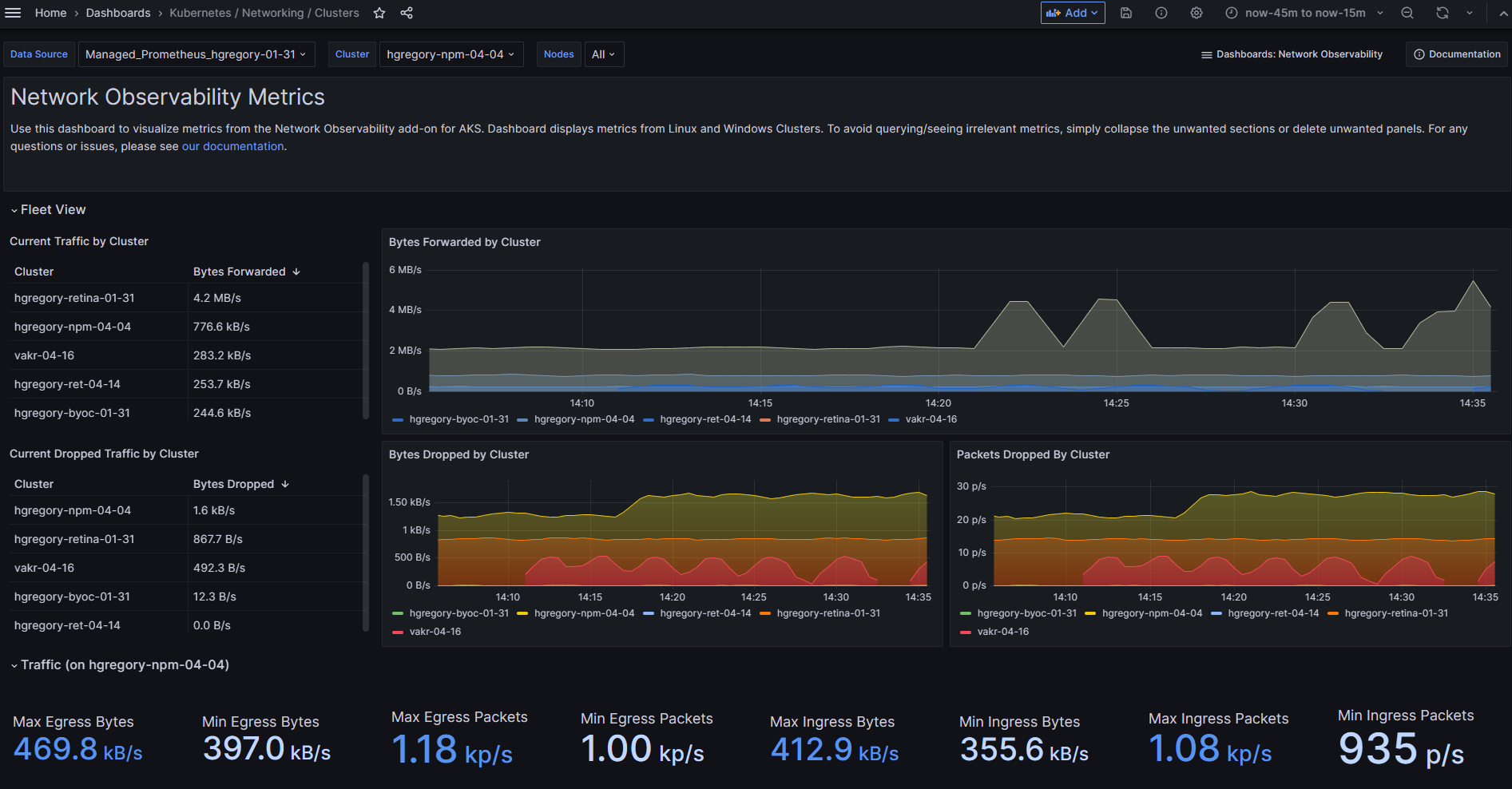This screenshot has height=789, width=1512.
Task: Open Dashboards: Network Observability menu
Action: tap(1292, 54)
